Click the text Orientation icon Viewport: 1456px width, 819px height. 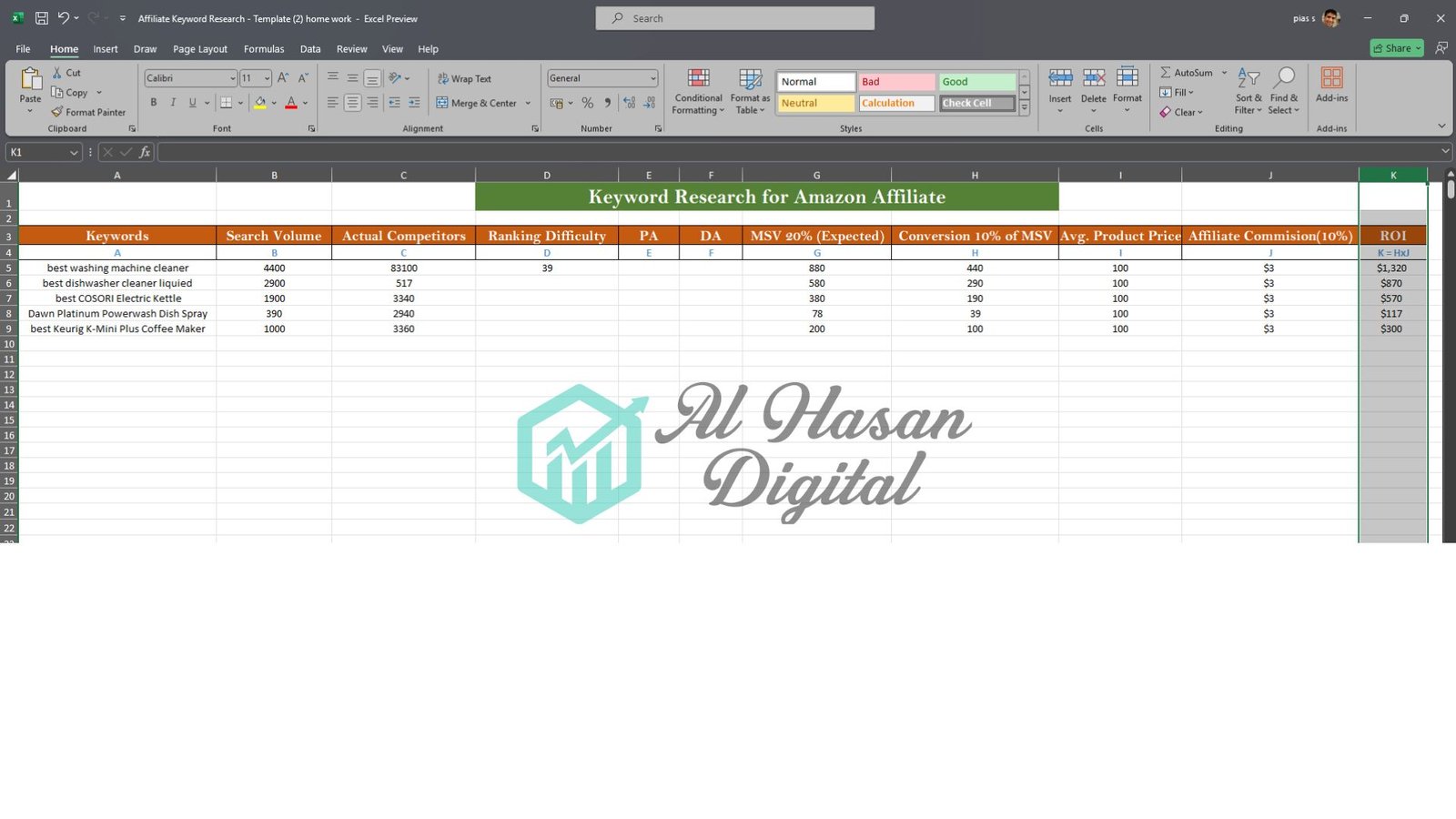click(x=395, y=78)
